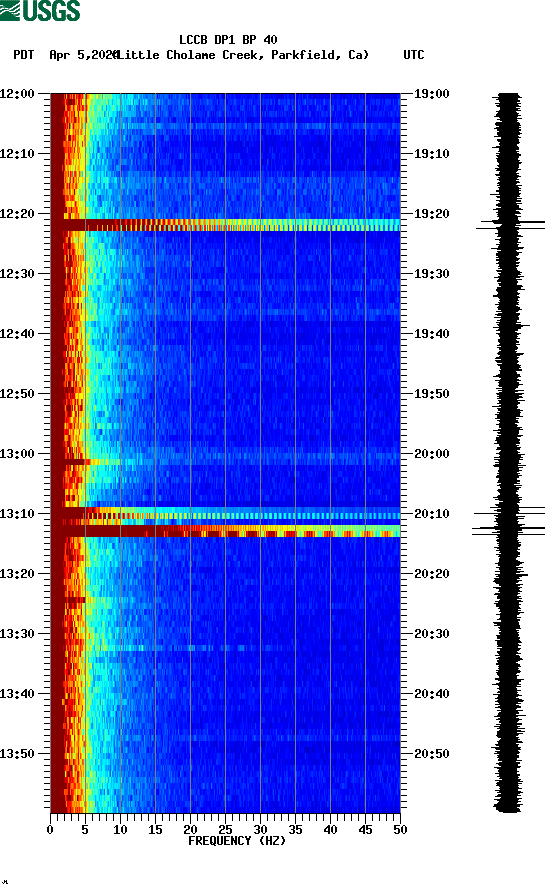Screen dimensions: 552x893
Task: Click the "5" frequency axis tick label
Action: (x=85, y=830)
